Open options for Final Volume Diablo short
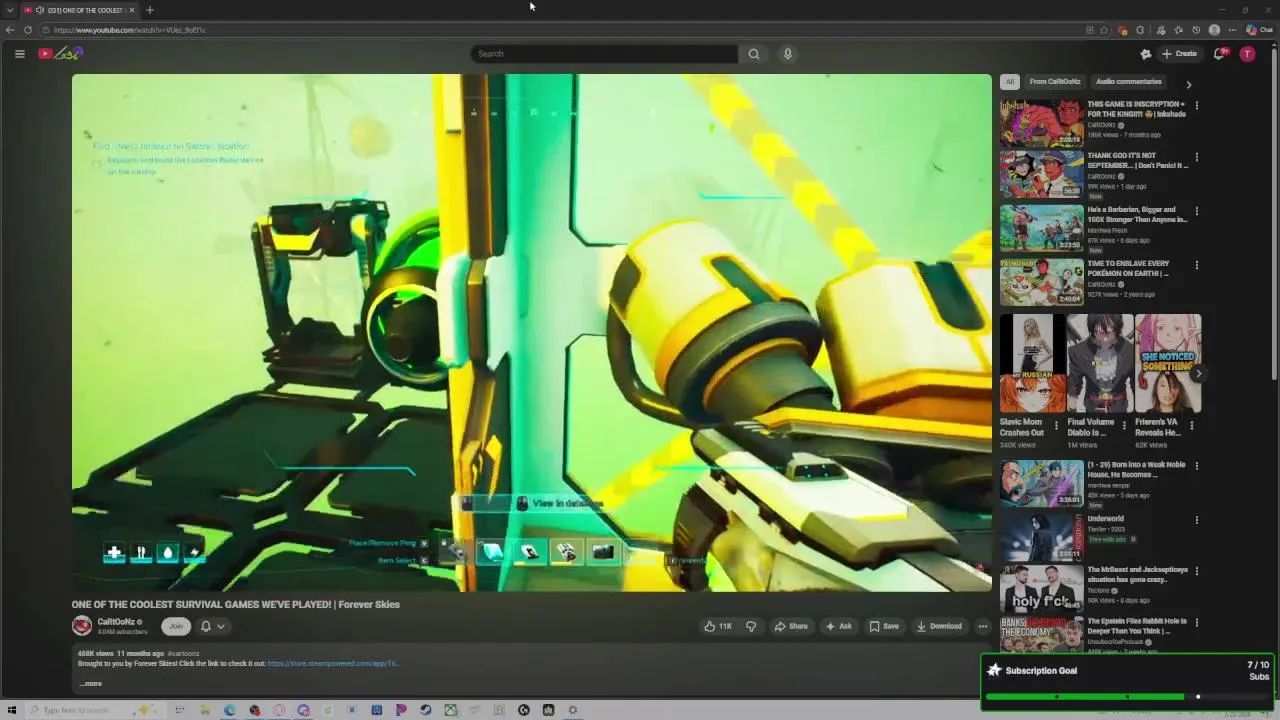Image resolution: width=1280 pixels, height=720 pixels. tap(1124, 425)
